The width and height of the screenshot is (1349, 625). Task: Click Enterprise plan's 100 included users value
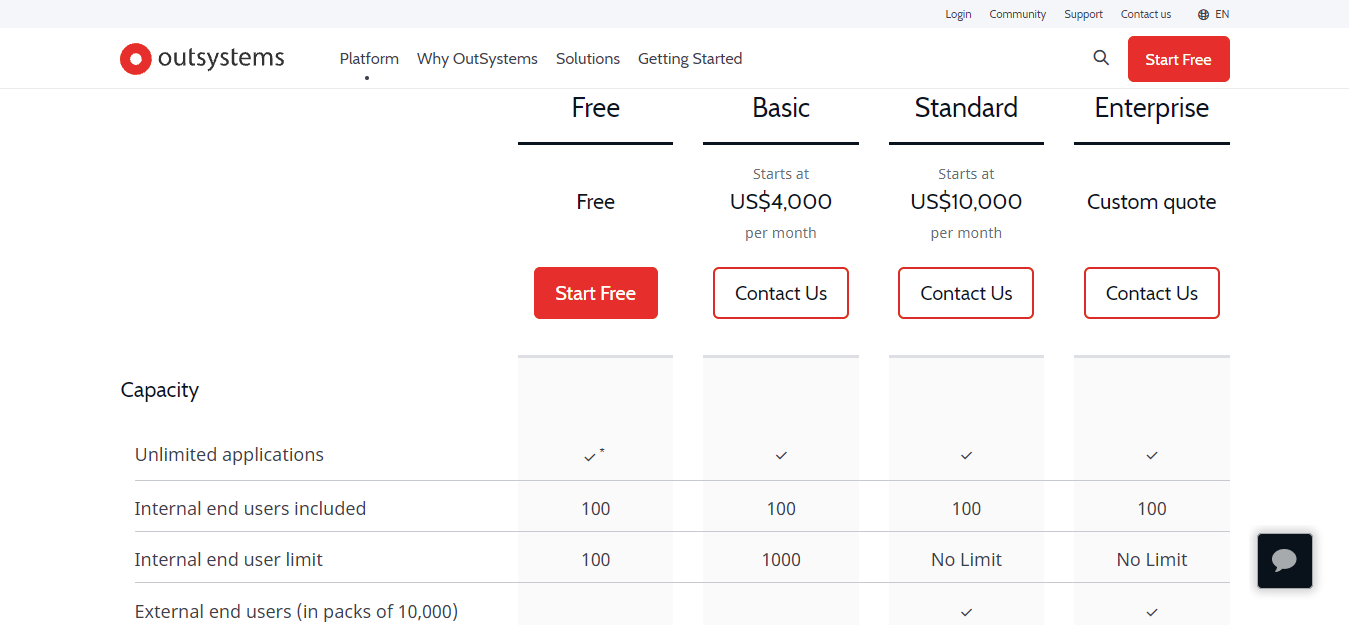[1152, 508]
